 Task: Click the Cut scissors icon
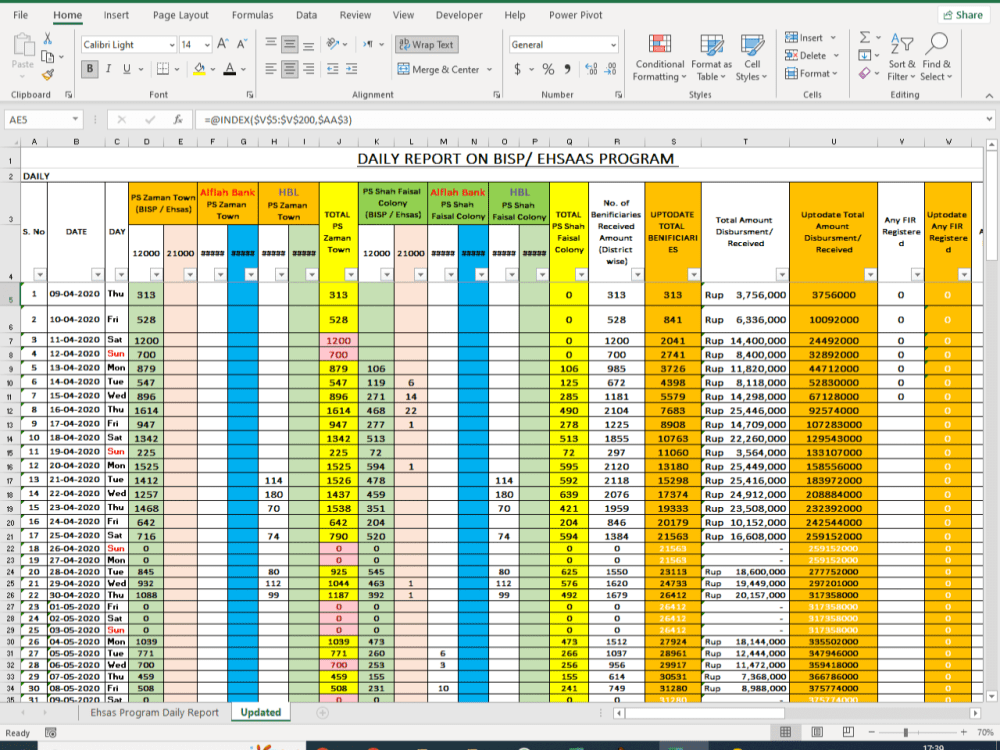(47, 39)
